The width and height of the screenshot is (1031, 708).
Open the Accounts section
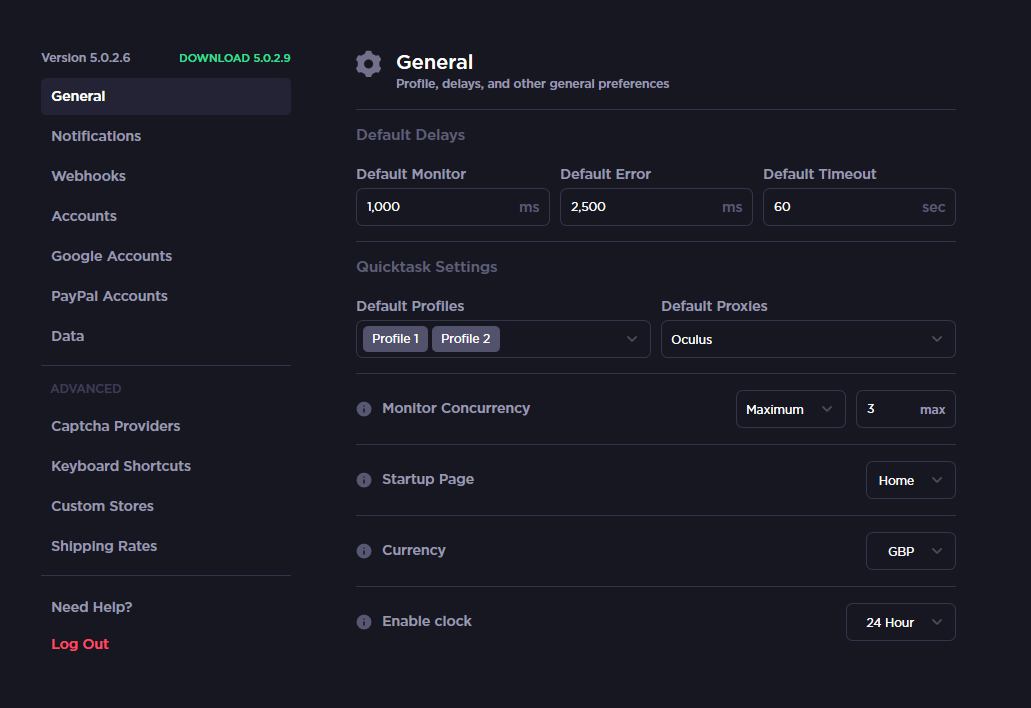point(84,216)
